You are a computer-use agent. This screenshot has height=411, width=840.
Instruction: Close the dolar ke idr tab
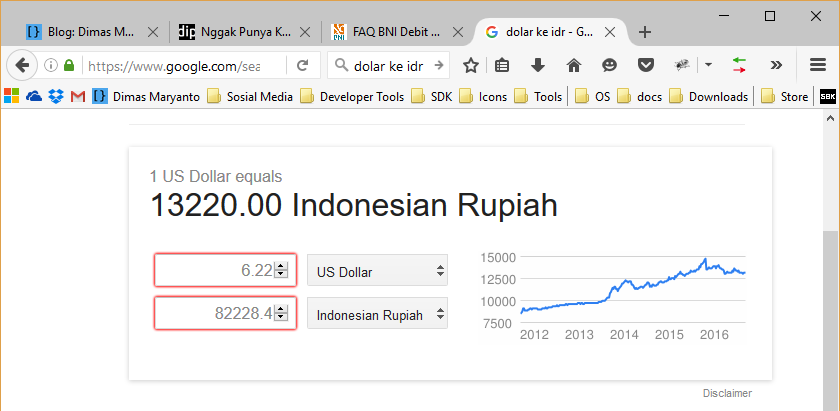click(x=610, y=32)
